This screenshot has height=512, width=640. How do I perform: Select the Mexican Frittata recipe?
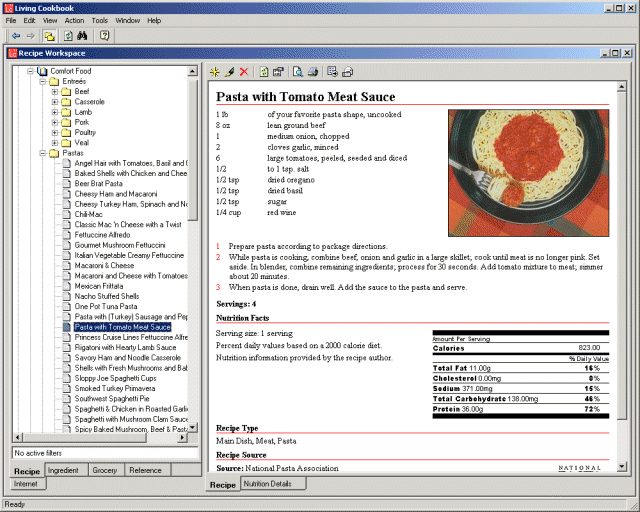point(99,286)
